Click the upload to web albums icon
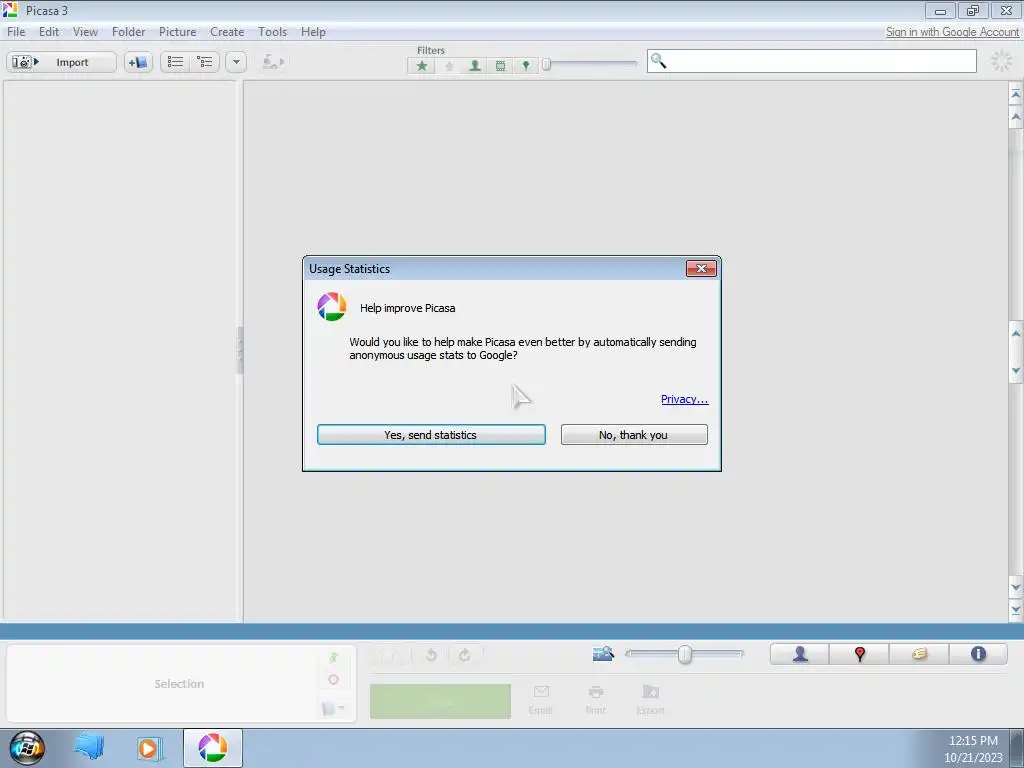Image resolution: width=1024 pixels, height=768 pixels. tap(272, 62)
